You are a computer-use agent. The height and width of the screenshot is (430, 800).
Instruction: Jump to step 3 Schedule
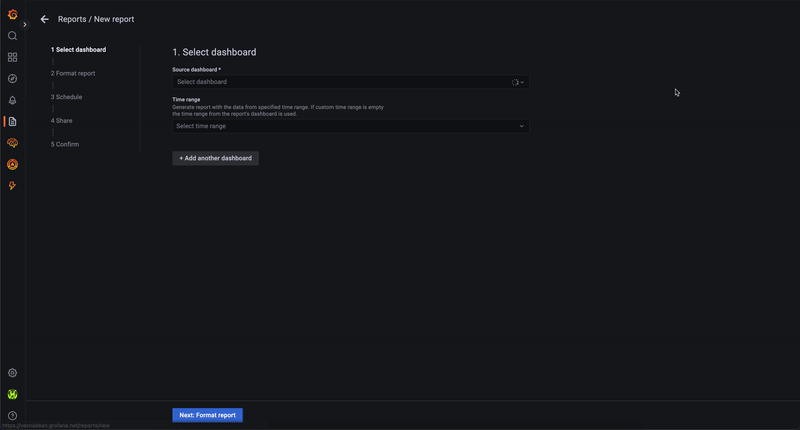click(x=68, y=97)
